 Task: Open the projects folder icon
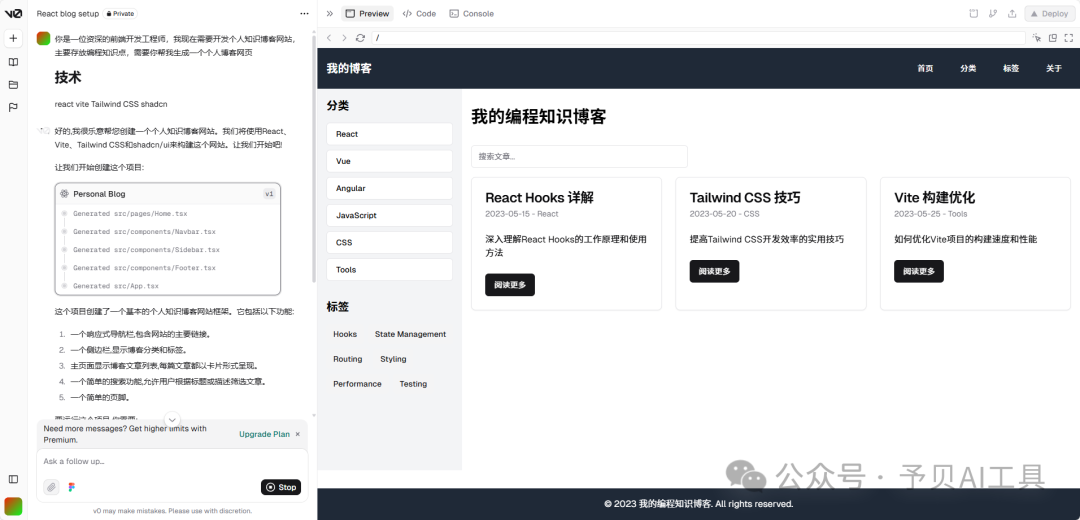[13, 85]
